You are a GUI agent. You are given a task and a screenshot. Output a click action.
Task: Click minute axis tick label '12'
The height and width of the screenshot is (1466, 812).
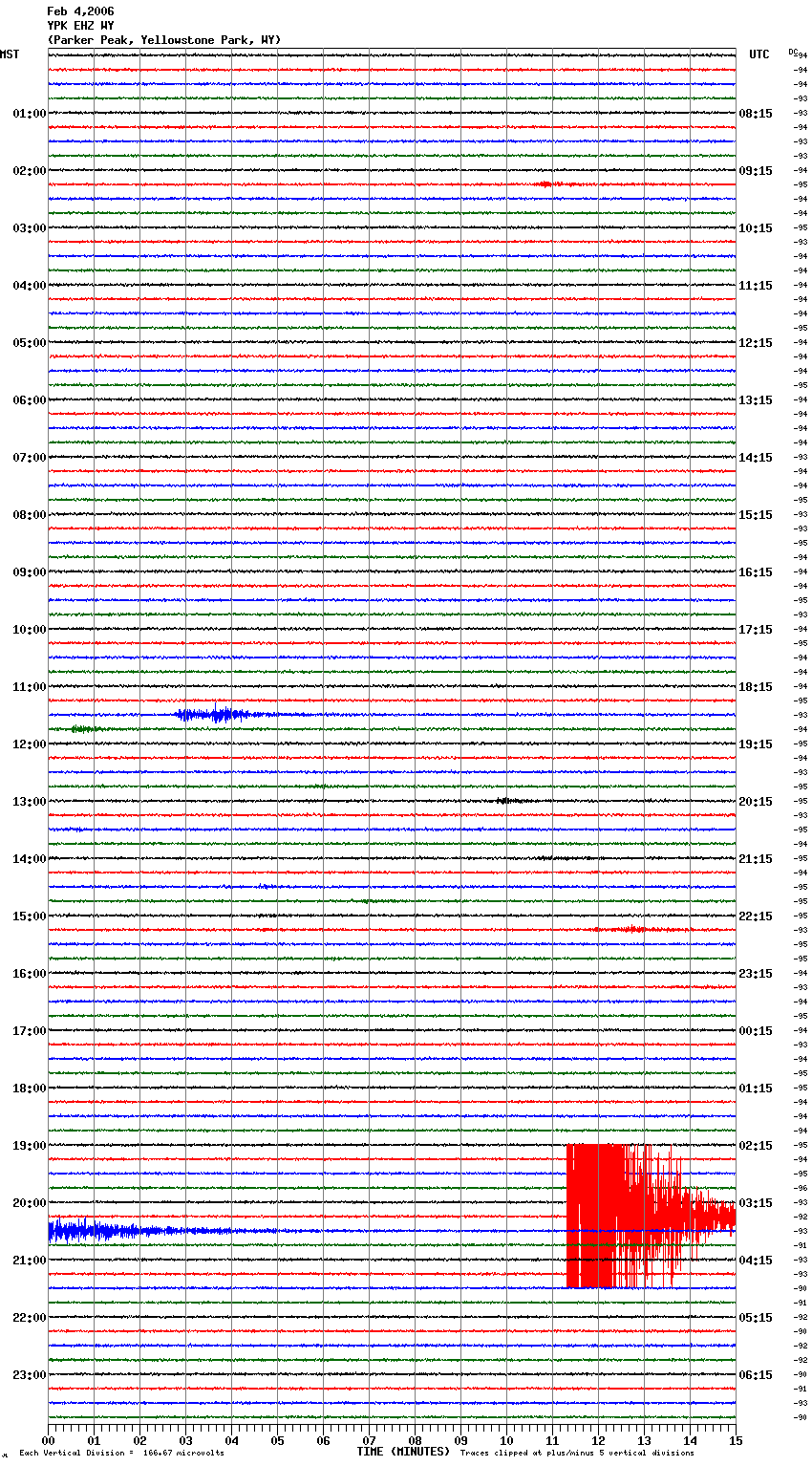[x=599, y=1440]
